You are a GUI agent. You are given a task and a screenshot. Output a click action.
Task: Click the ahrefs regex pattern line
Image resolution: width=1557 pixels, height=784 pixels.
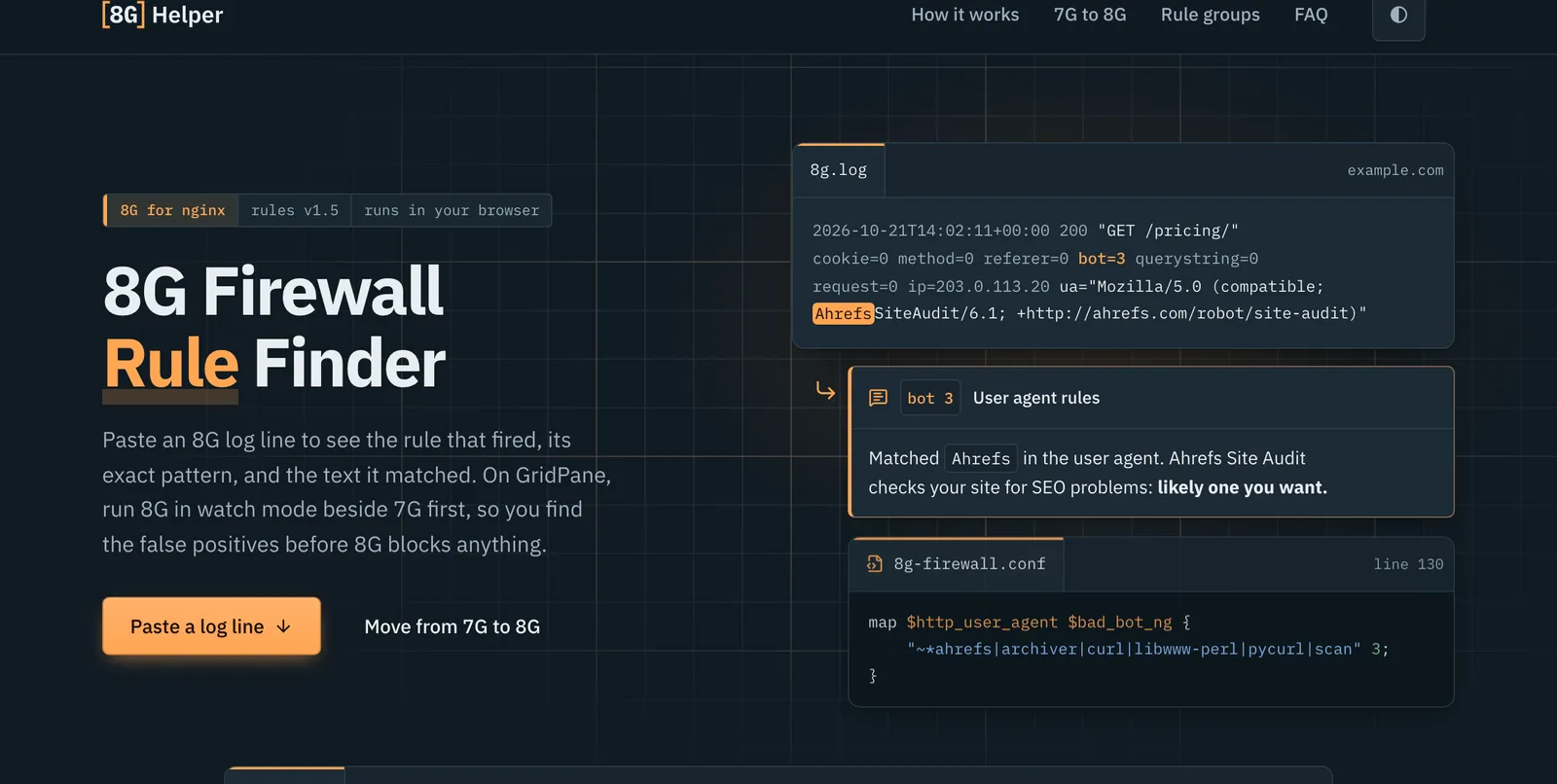click(1148, 649)
